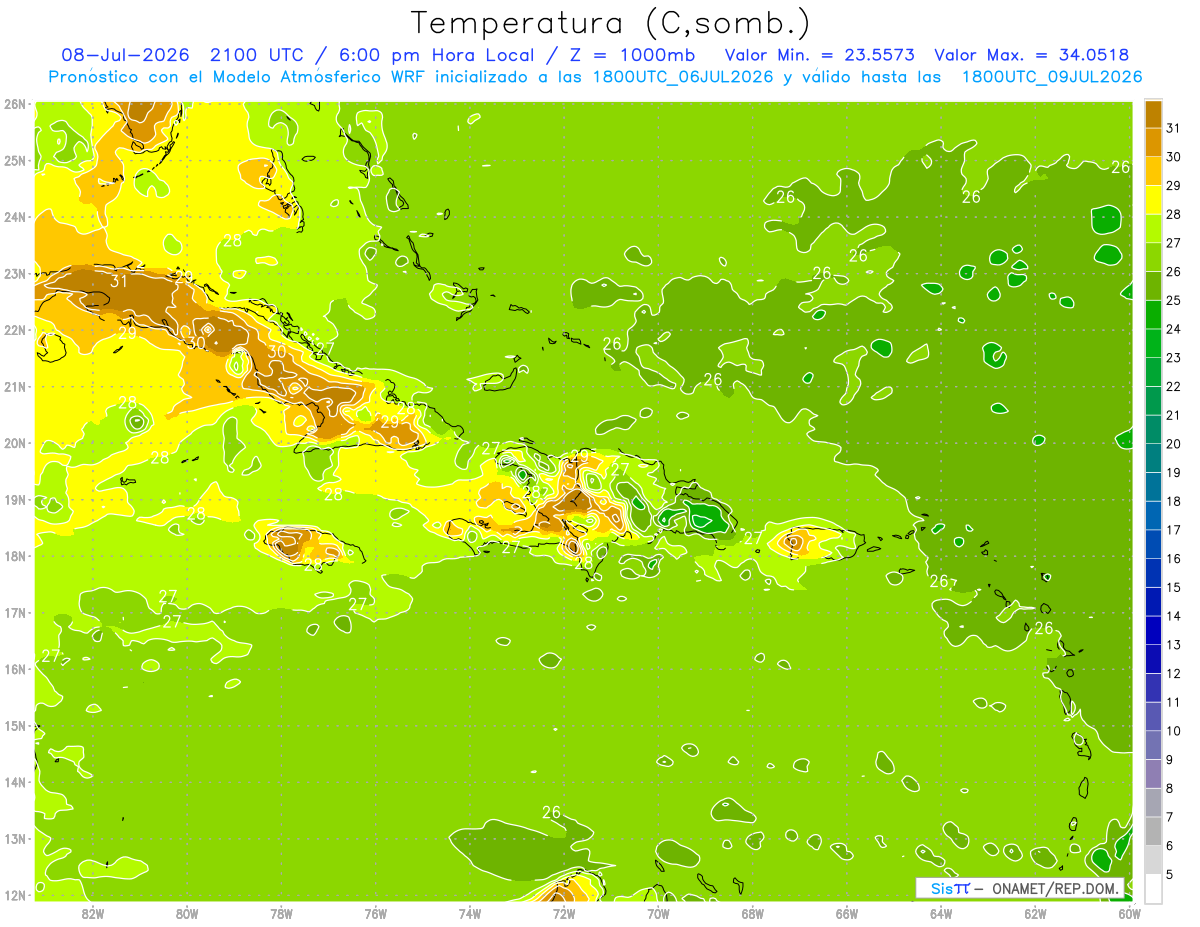
Task: Click the longitude axis label "74W"
Action: [x=470, y=912]
